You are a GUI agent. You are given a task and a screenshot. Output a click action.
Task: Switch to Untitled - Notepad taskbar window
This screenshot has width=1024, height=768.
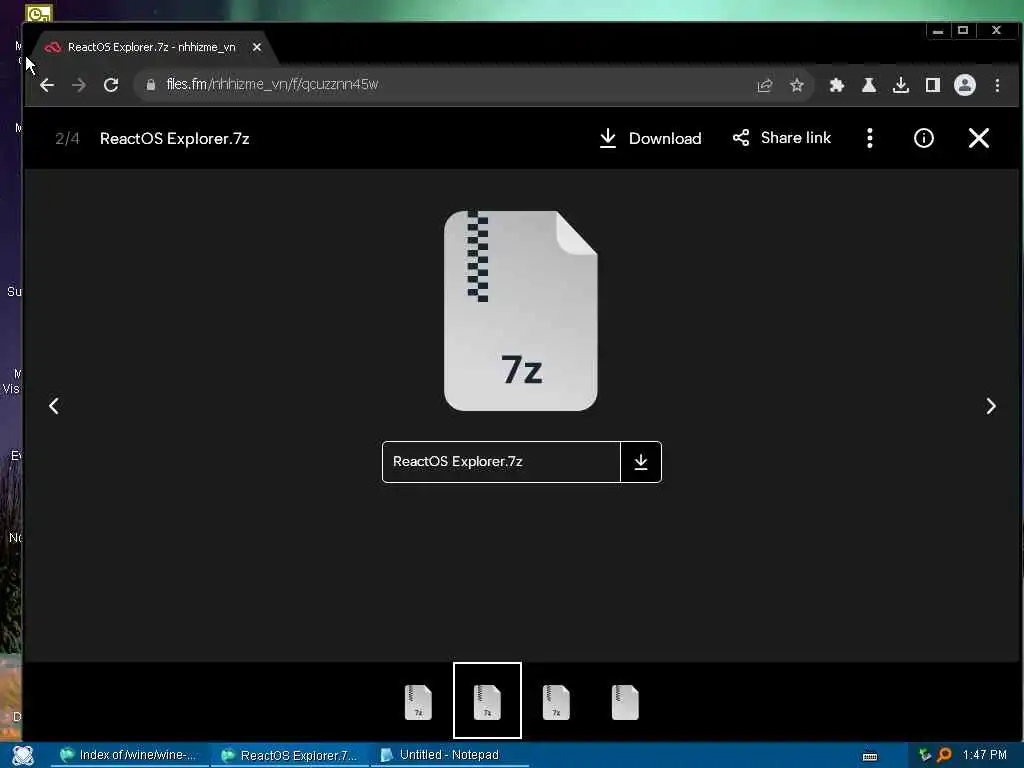point(449,756)
